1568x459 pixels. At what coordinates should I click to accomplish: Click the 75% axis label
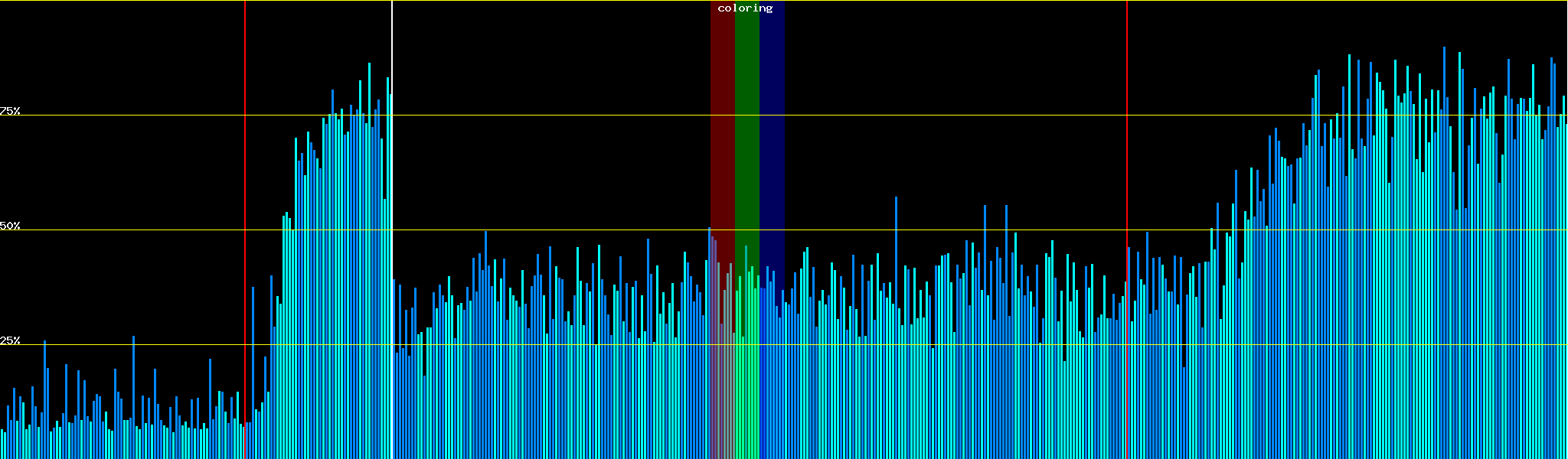coord(10,111)
